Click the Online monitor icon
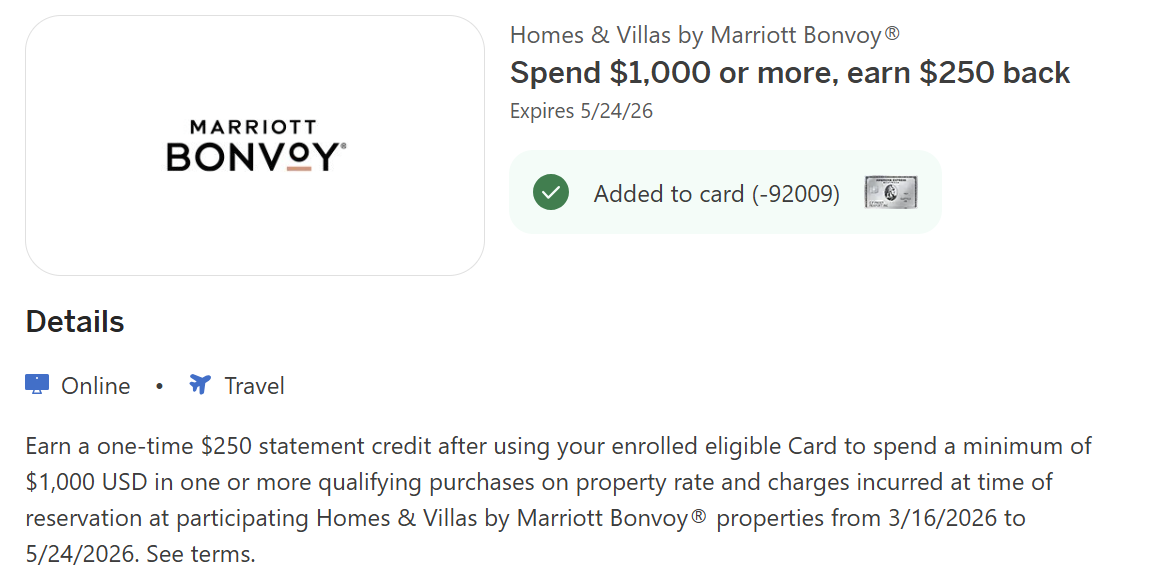Image resolution: width=1154 pixels, height=580 pixels. pyautogui.click(x=37, y=385)
